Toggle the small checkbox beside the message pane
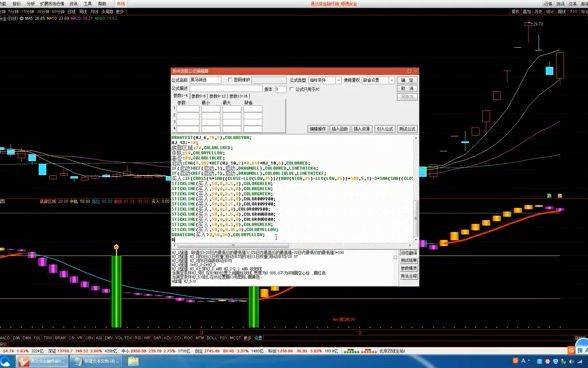 pyautogui.click(x=395, y=257)
